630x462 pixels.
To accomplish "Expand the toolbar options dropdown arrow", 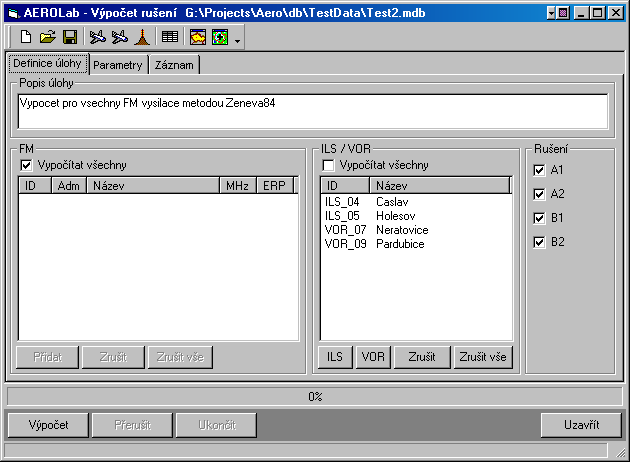I will point(237,39).
